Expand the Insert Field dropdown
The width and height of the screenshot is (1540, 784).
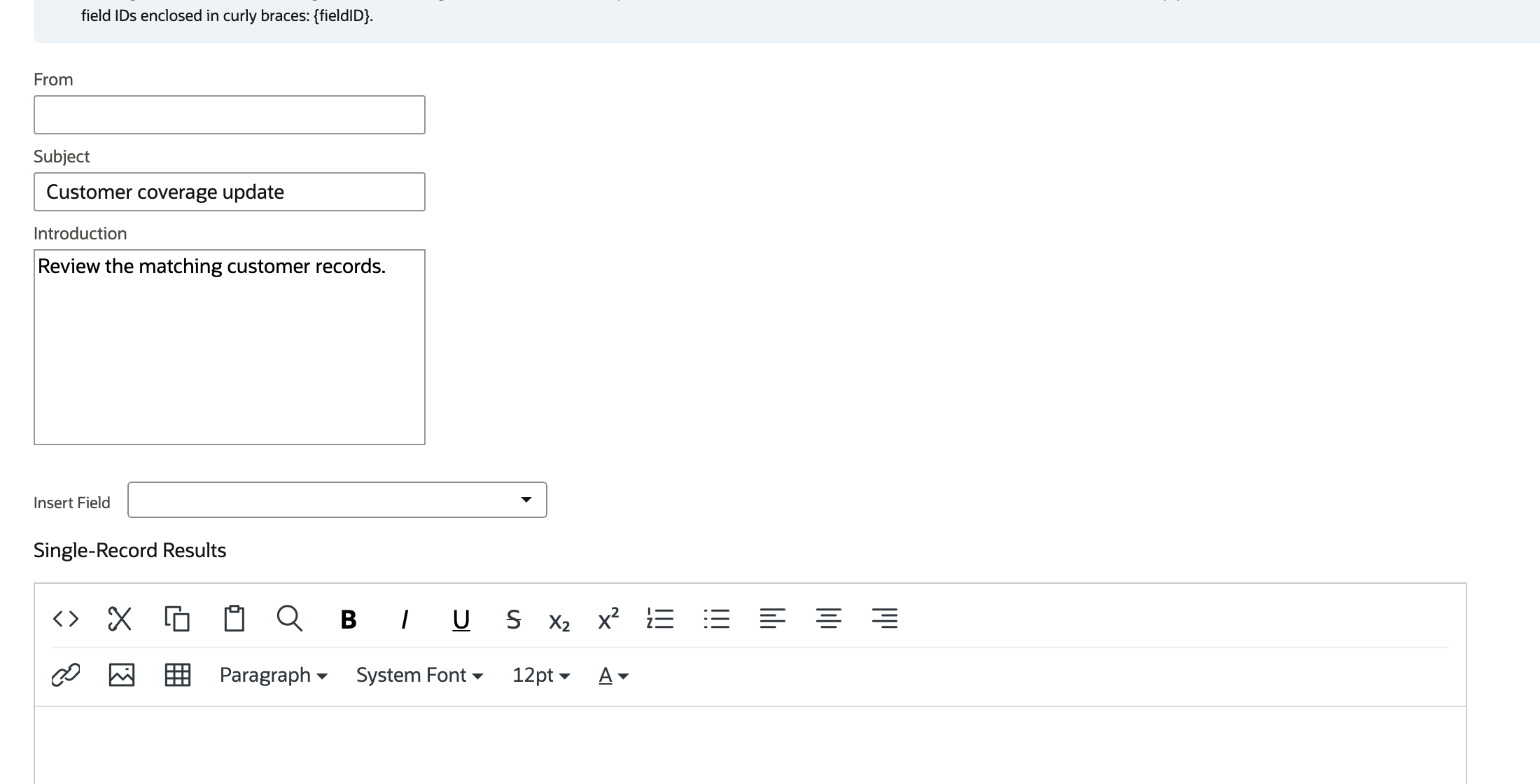point(337,500)
